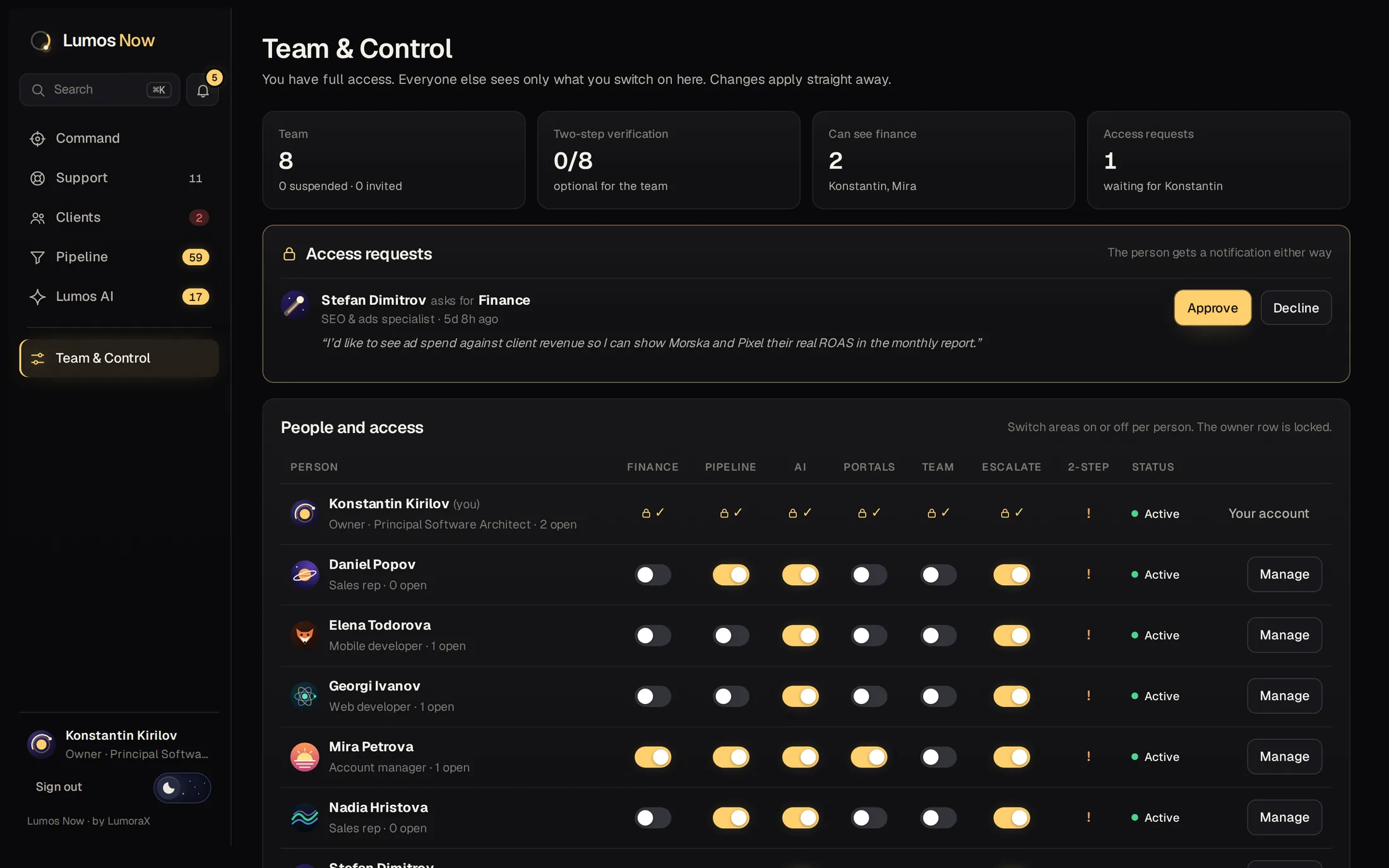The width and height of the screenshot is (1389, 868).
Task: Click Daniel Popov's planet avatar
Action: click(x=304, y=574)
